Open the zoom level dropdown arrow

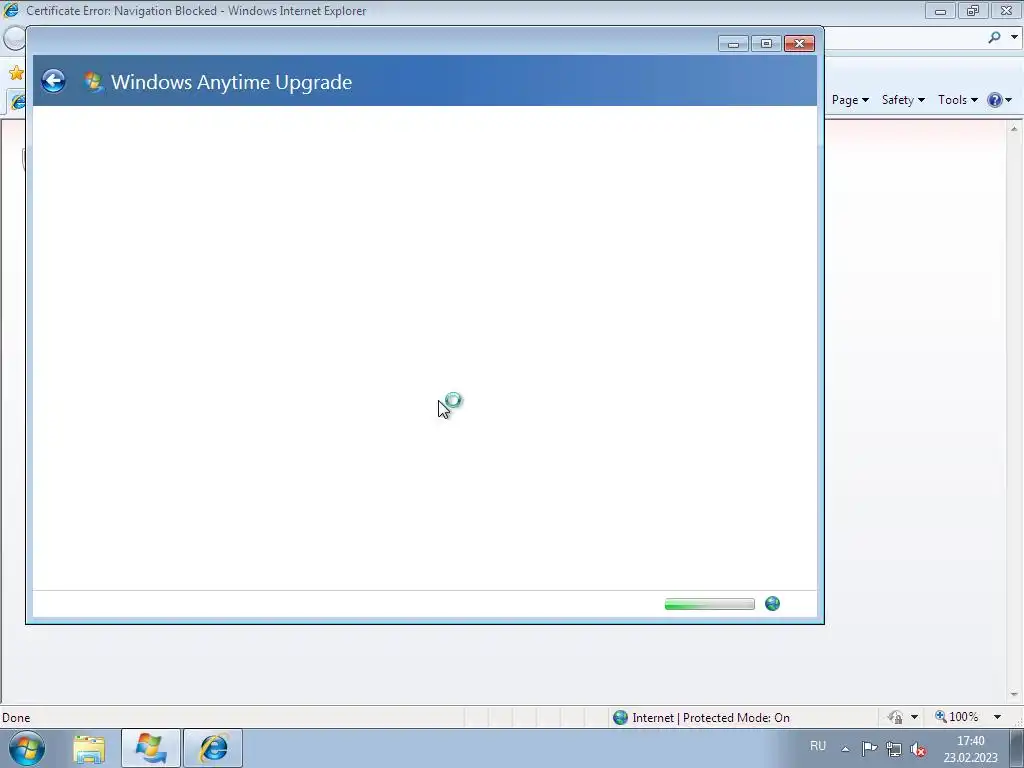tap(997, 717)
